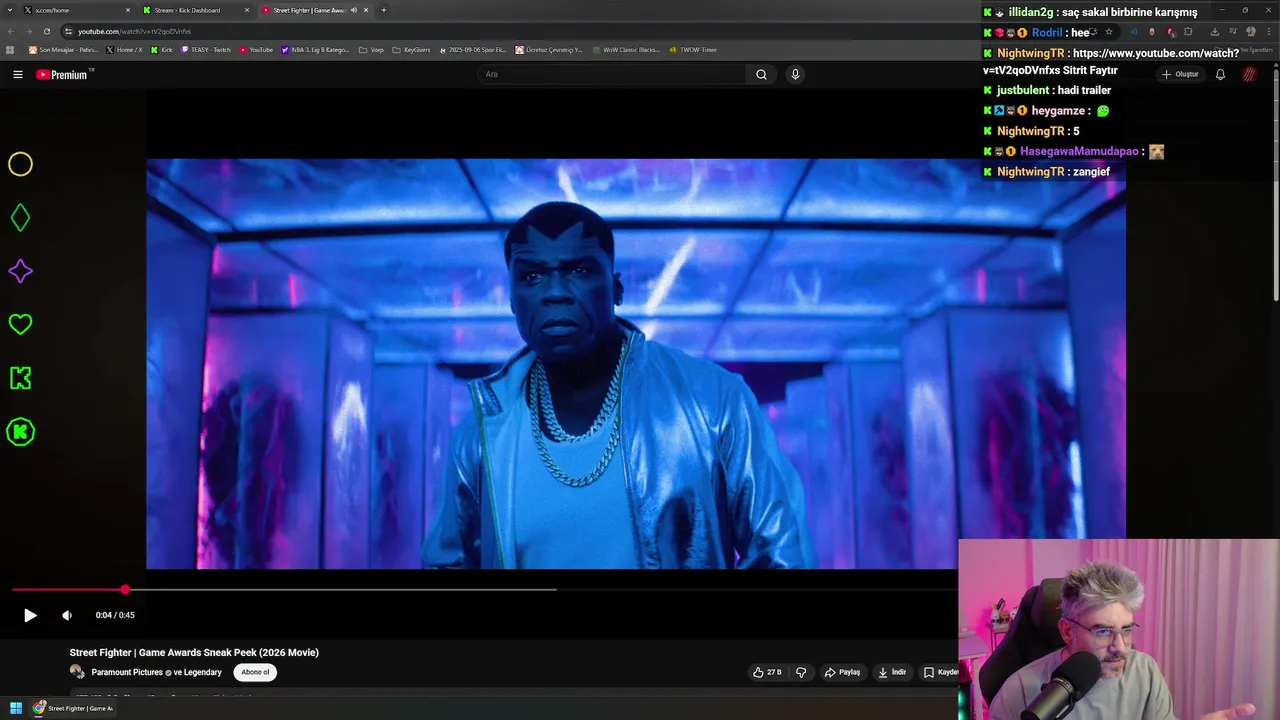Click Chrome Street Fighter taskbar item
This screenshot has height=720, width=1280.
pyautogui.click(x=74, y=708)
